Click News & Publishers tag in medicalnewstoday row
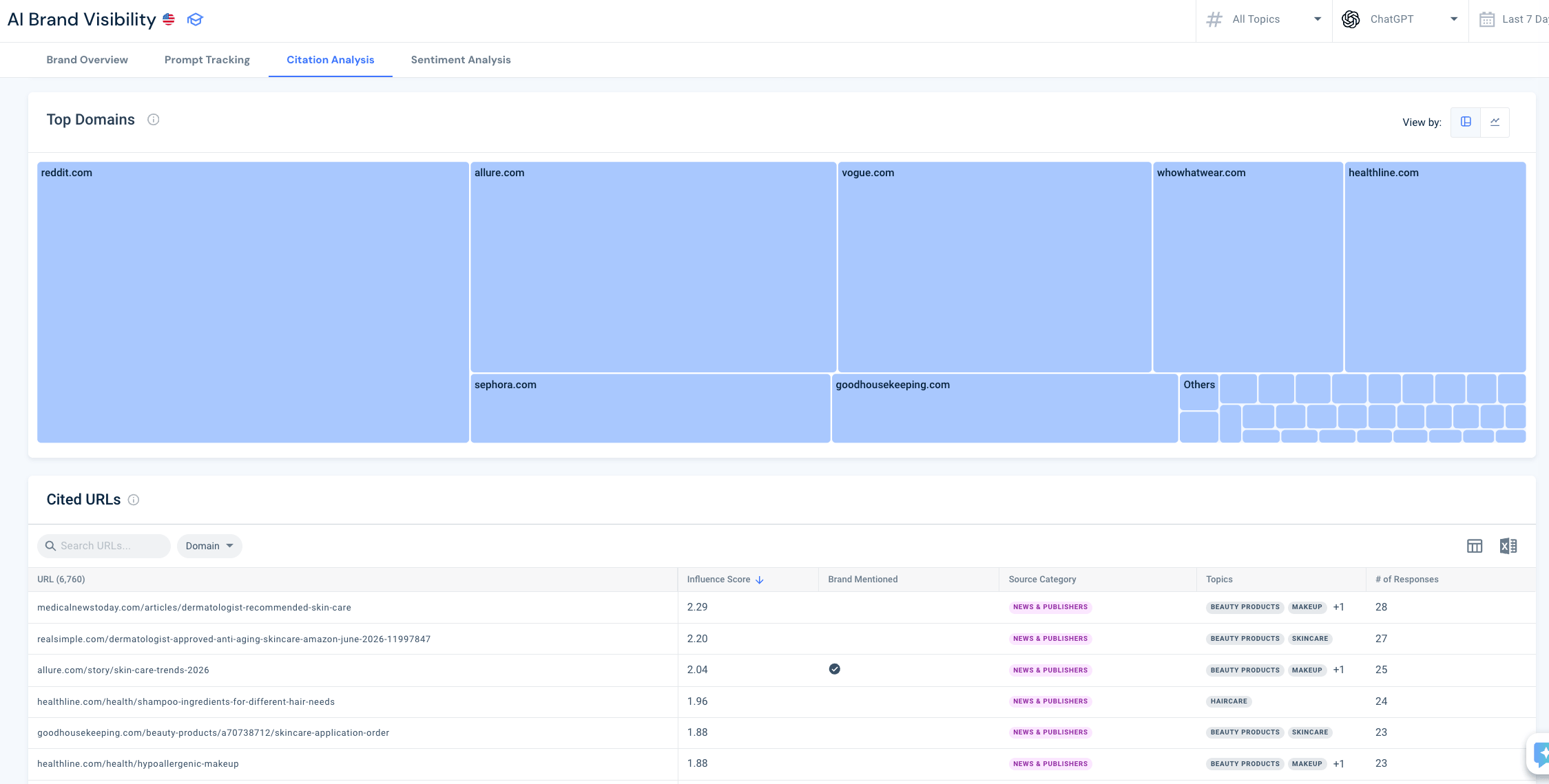 click(x=1050, y=607)
